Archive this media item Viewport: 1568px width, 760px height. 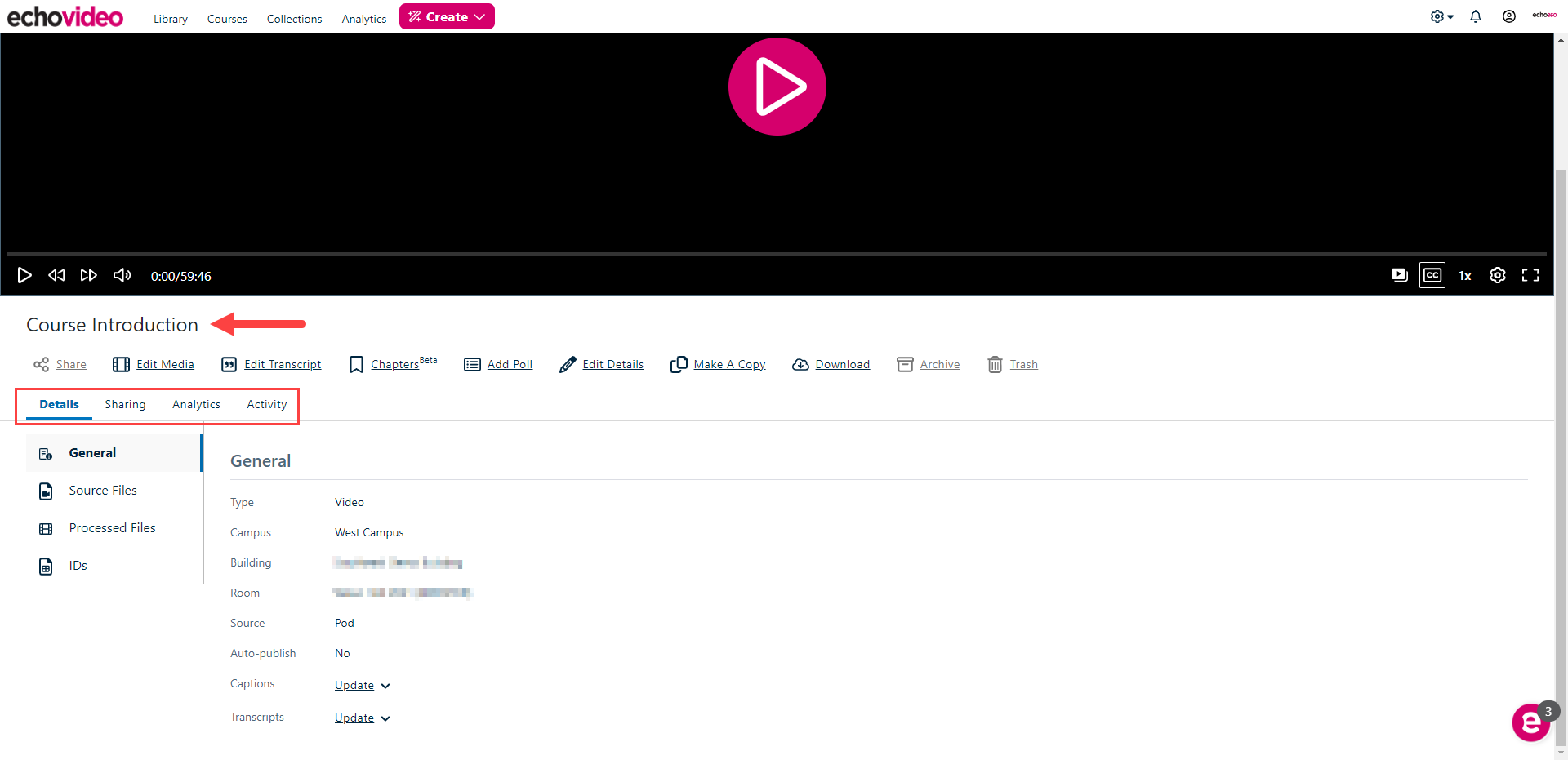[x=939, y=364]
